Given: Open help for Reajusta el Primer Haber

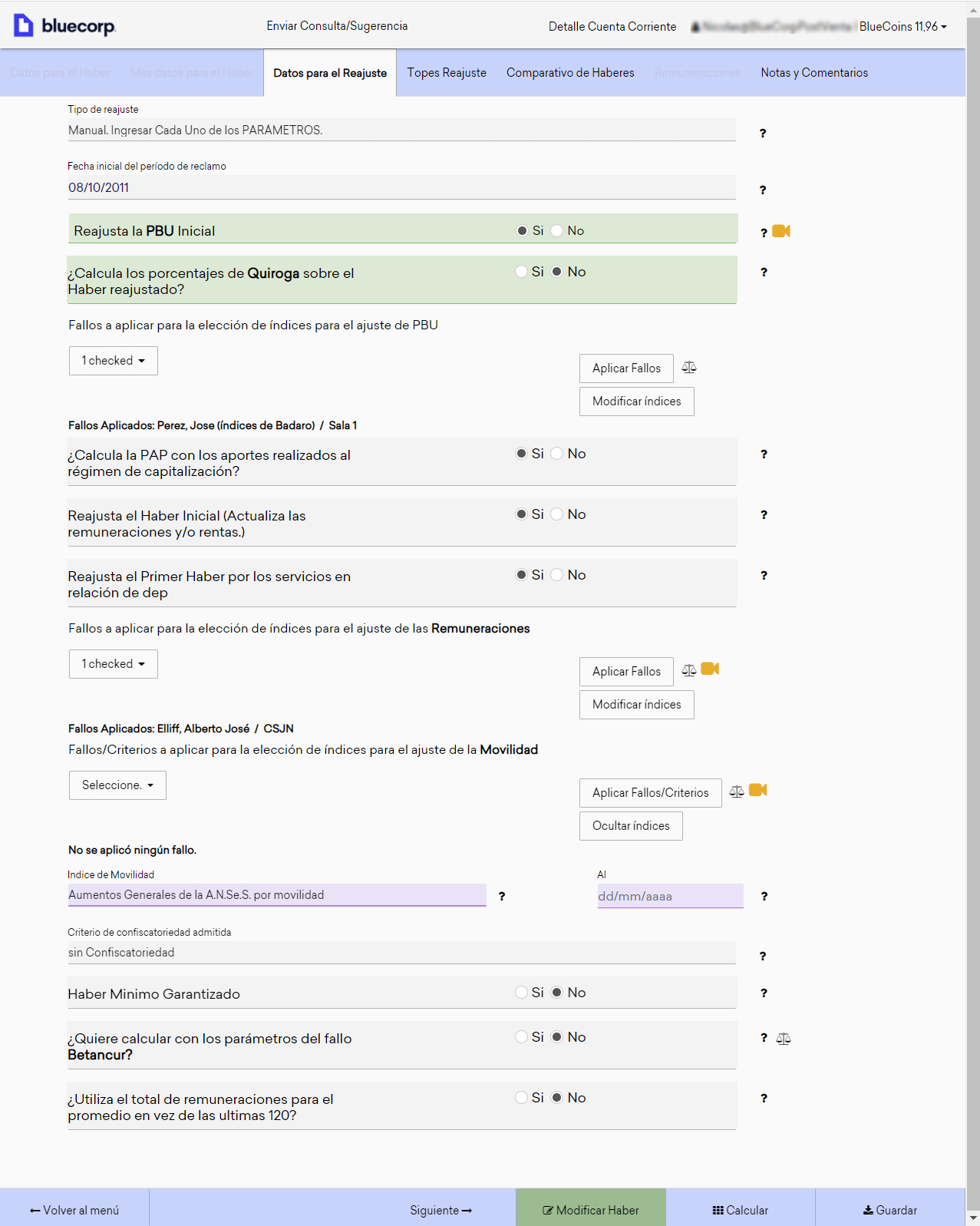Looking at the screenshot, I should (x=763, y=575).
